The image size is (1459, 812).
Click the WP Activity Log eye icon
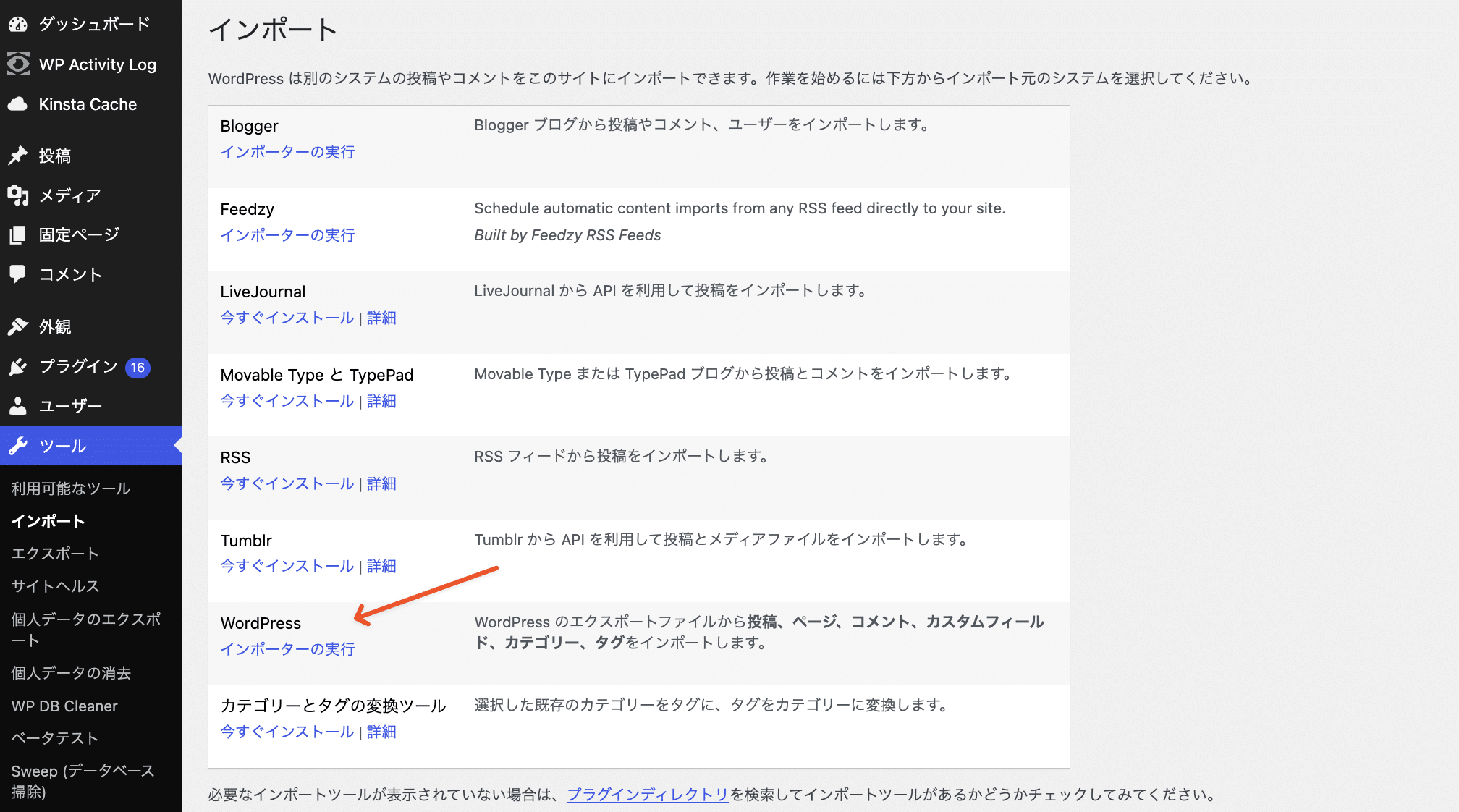[x=18, y=64]
